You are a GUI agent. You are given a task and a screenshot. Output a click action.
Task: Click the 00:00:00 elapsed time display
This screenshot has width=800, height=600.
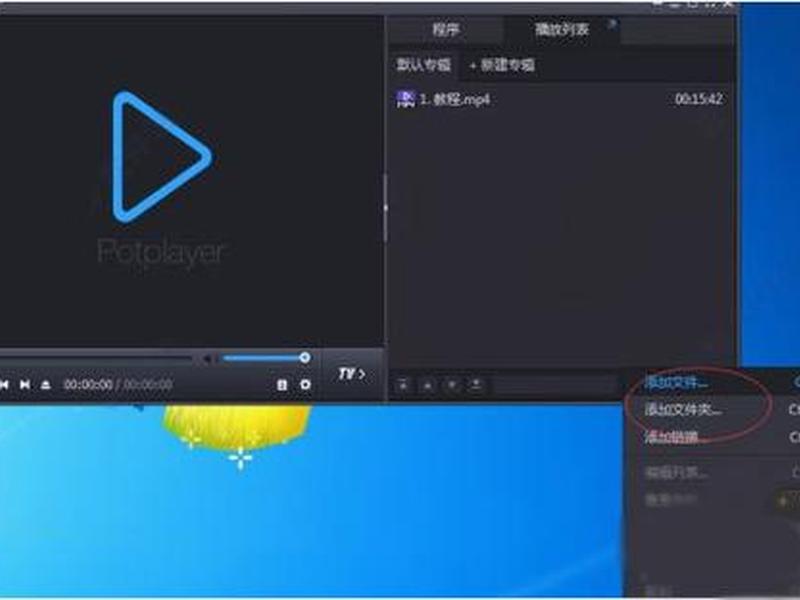tap(88, 385)
